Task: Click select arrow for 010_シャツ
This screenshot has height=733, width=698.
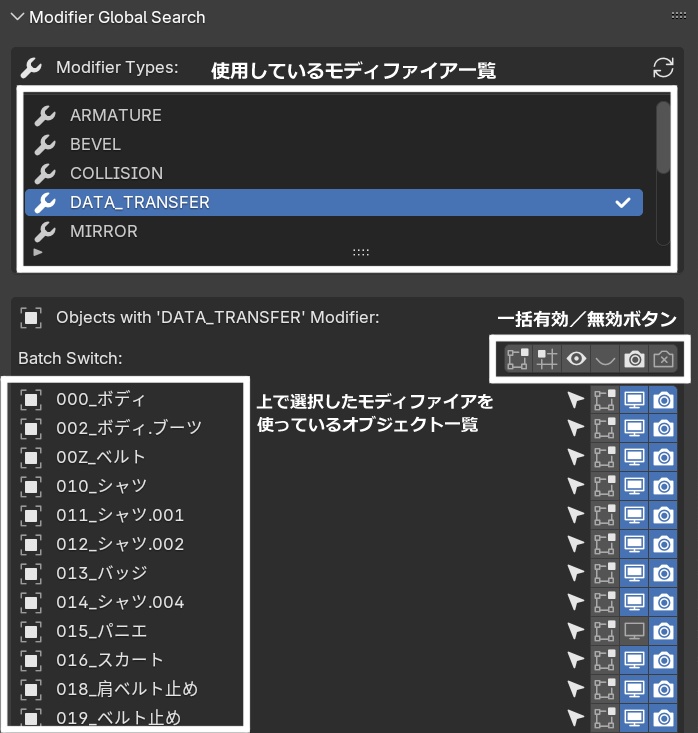Action: pyautogui.click(x=576, y=487)
